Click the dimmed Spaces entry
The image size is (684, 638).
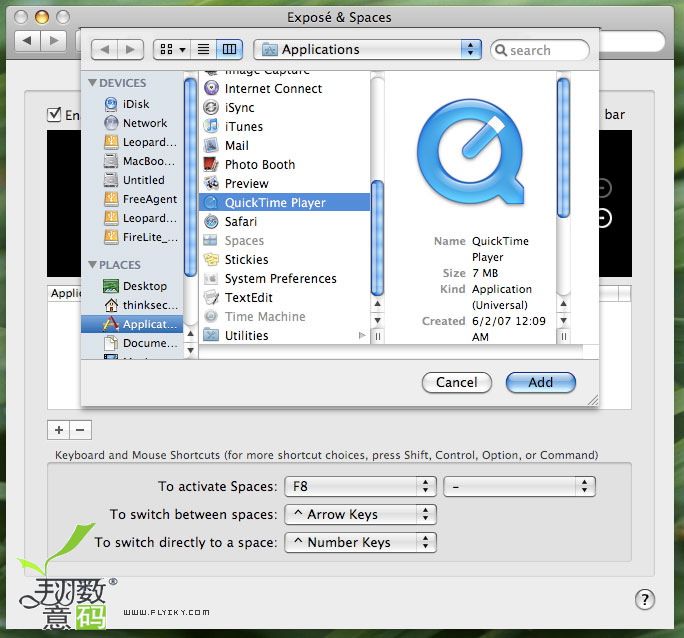point(234,241)
